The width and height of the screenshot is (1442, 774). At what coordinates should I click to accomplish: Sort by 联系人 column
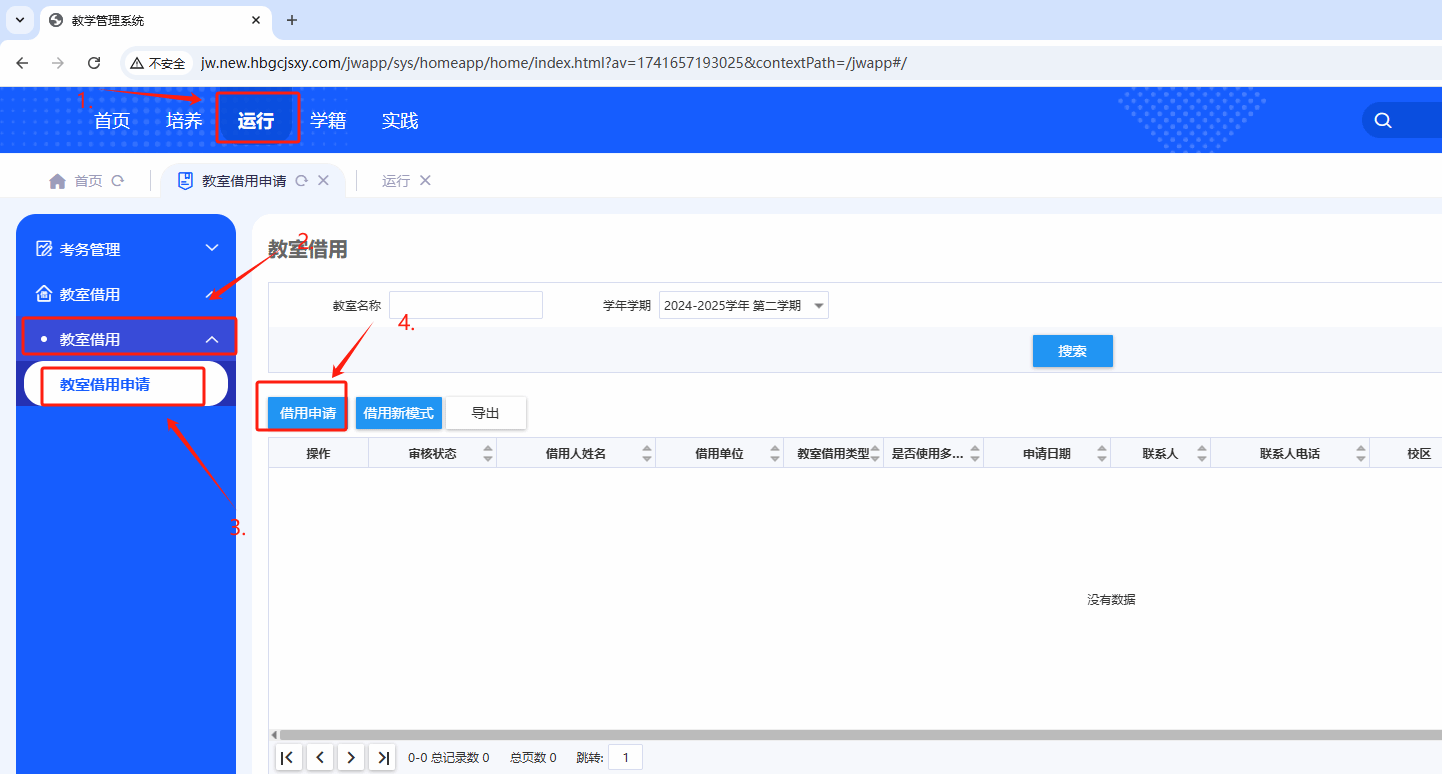click(x=1202, y=453)
